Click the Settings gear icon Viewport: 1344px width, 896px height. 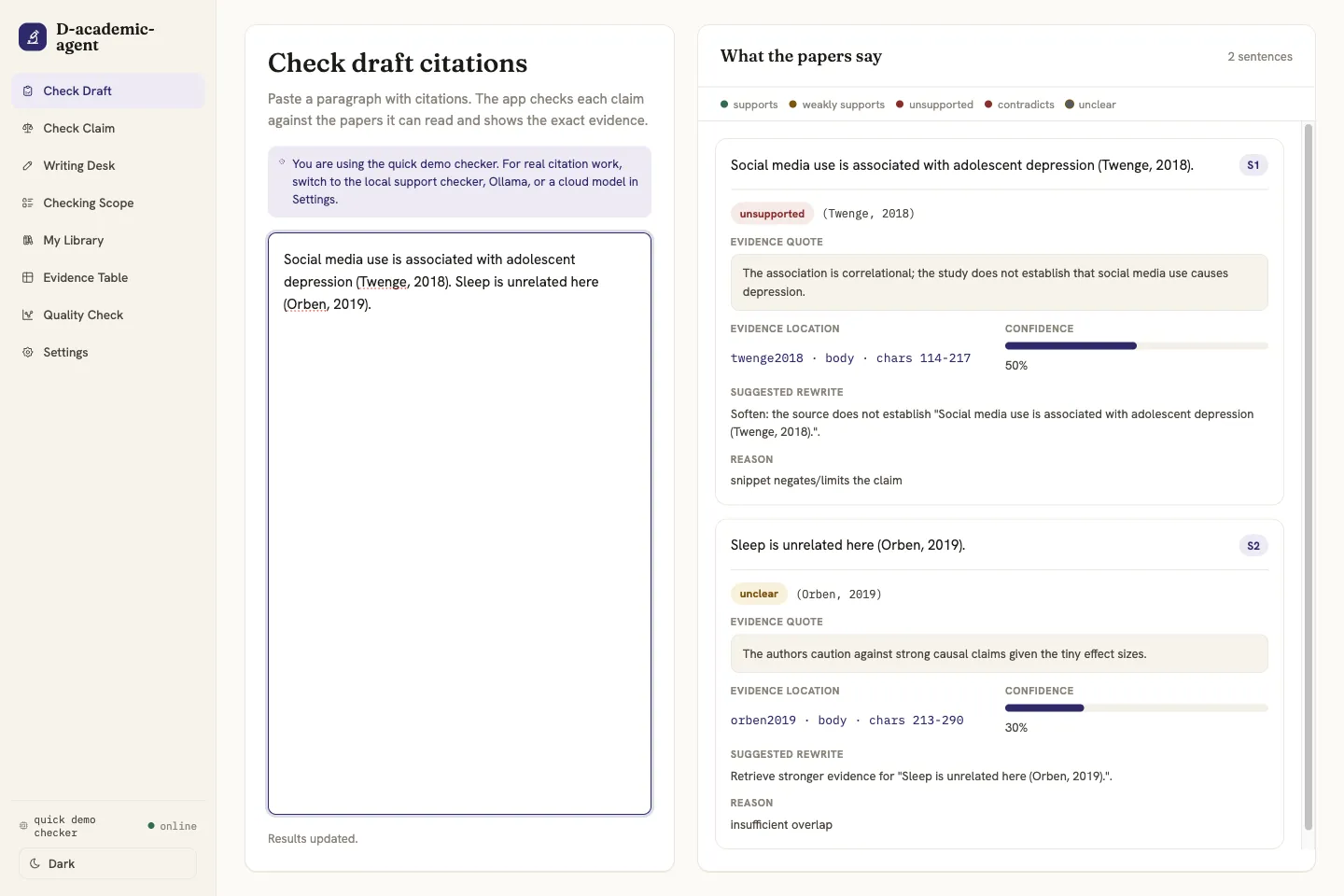coord(28,352)
